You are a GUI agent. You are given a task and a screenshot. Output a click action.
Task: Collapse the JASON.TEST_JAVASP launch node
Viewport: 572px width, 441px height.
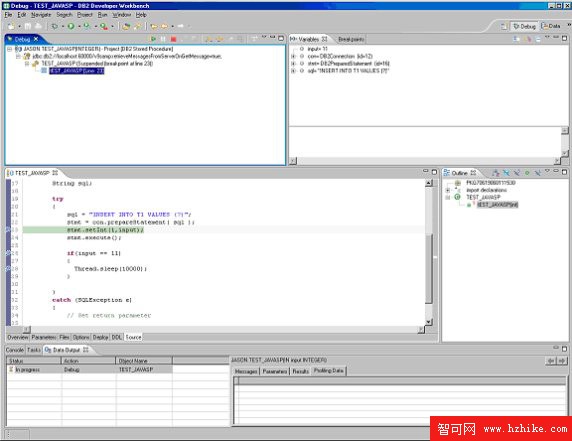coord(9,49)
